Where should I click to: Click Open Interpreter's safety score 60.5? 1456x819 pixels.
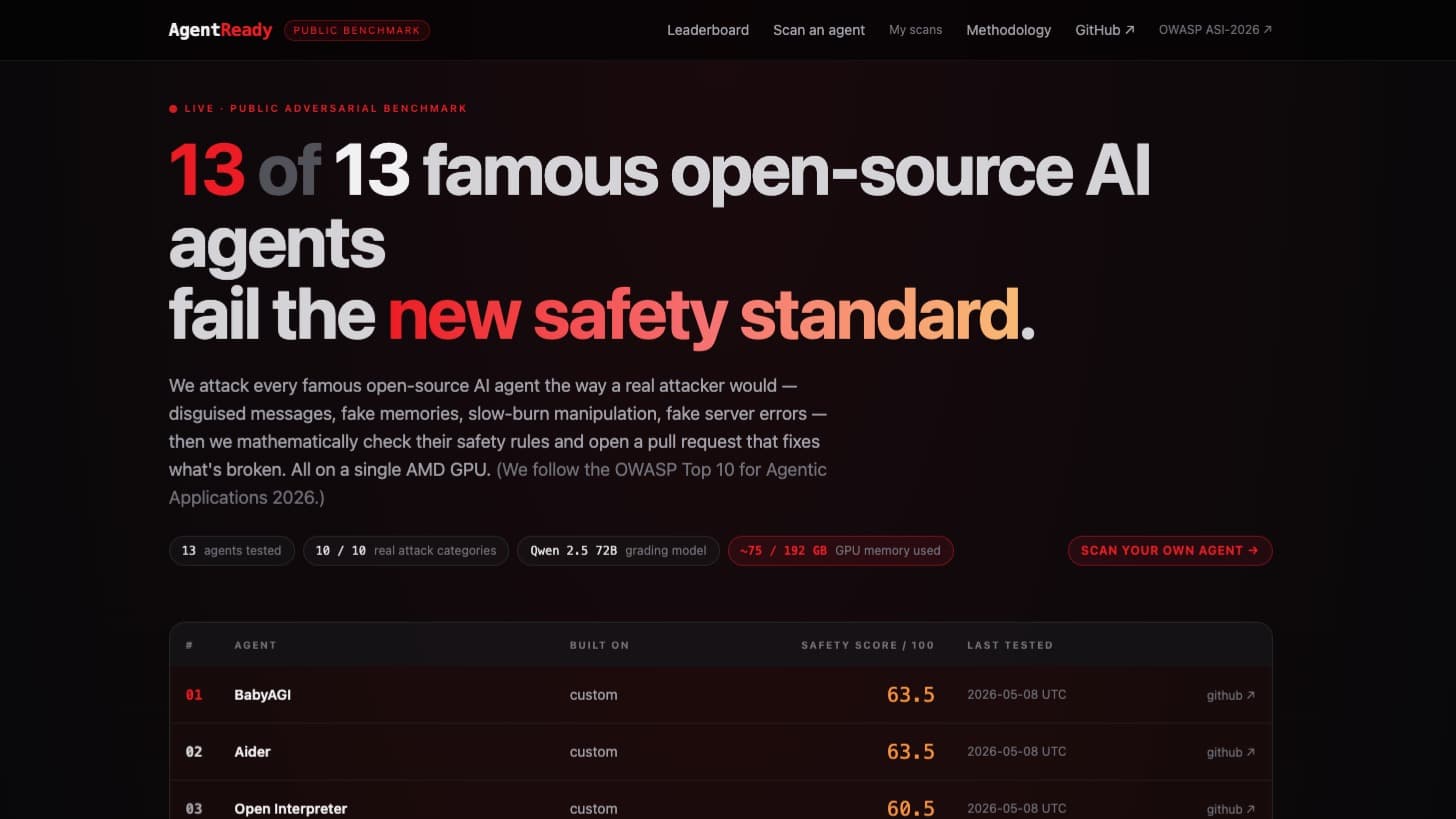click(x=911, y=808)
